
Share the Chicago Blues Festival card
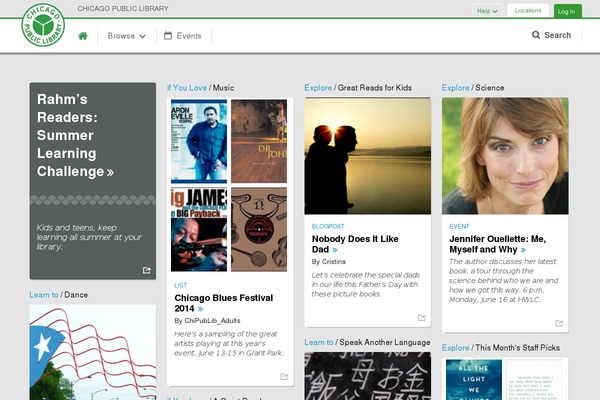(x=284, y=377)
